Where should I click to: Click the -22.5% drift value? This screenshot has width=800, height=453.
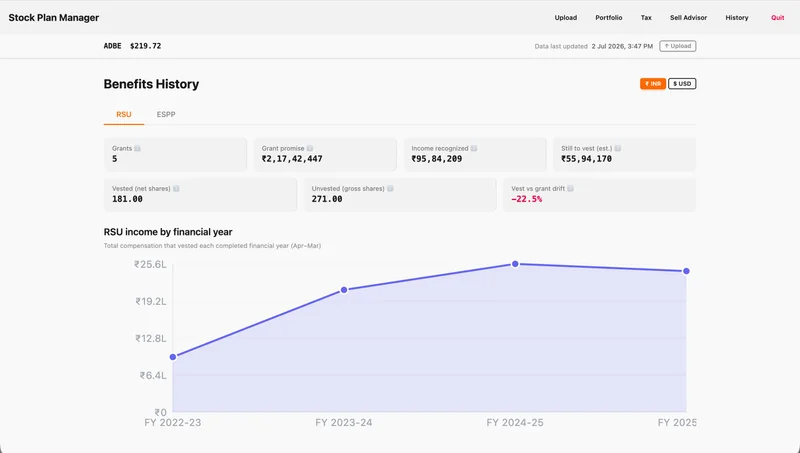tap(527, 199)
